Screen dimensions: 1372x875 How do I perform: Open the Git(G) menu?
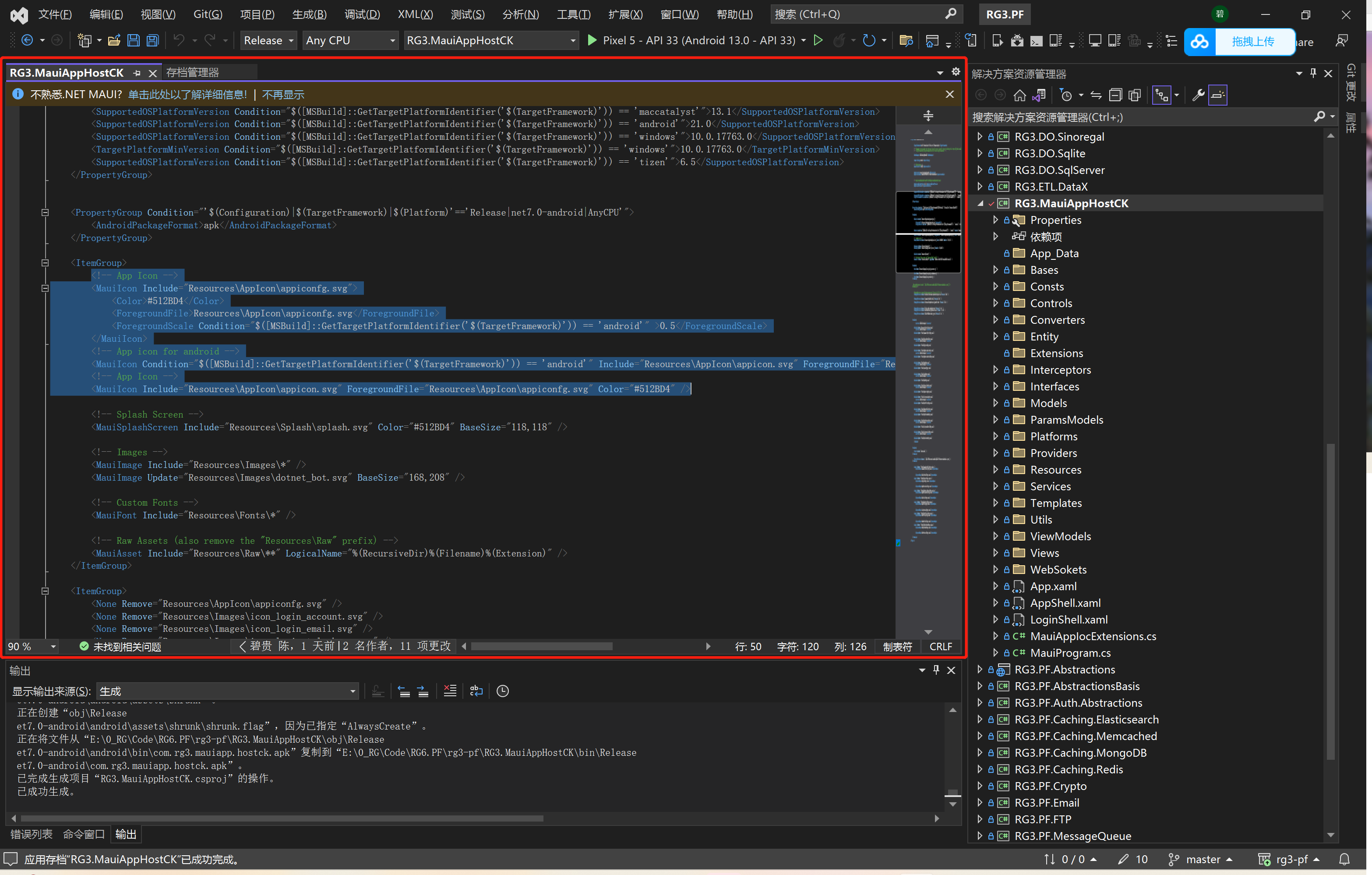[208, 14]
